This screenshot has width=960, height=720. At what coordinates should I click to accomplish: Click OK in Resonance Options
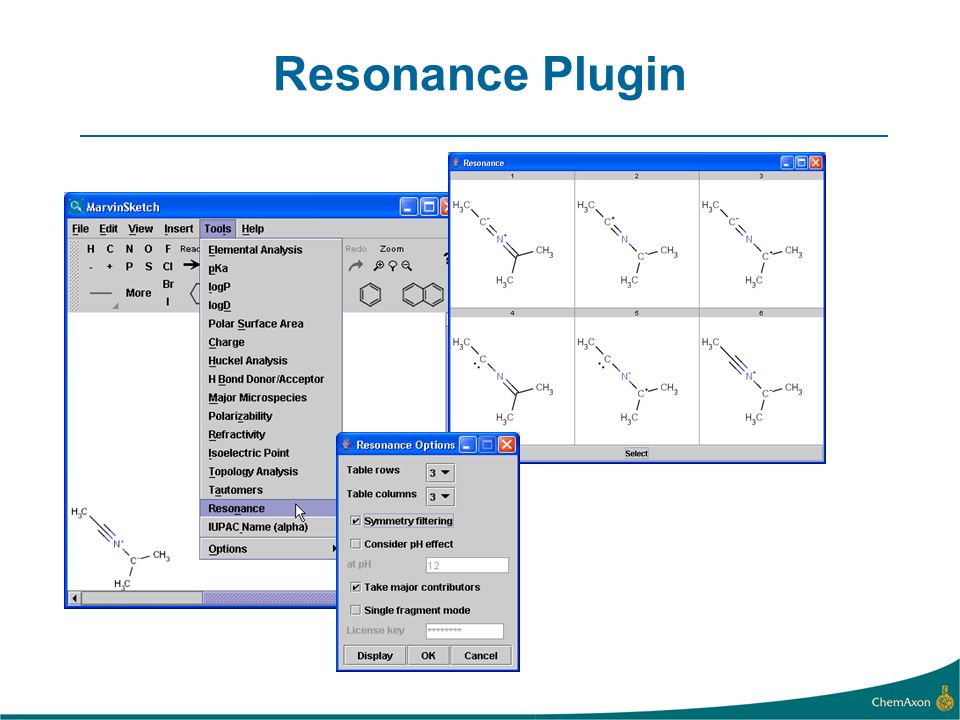coord(428,656)
